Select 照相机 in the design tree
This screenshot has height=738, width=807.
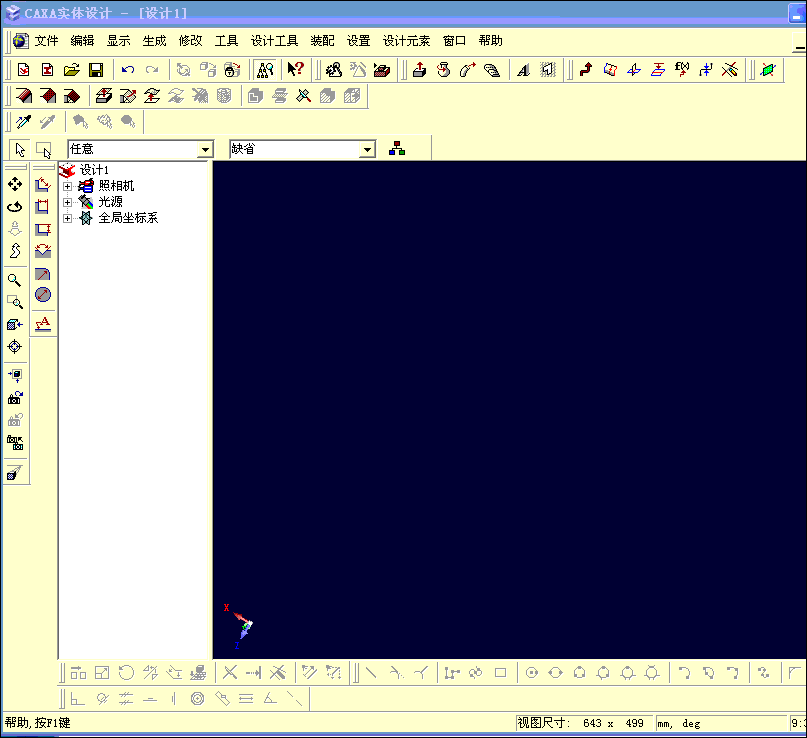click(x=116, y=186)
